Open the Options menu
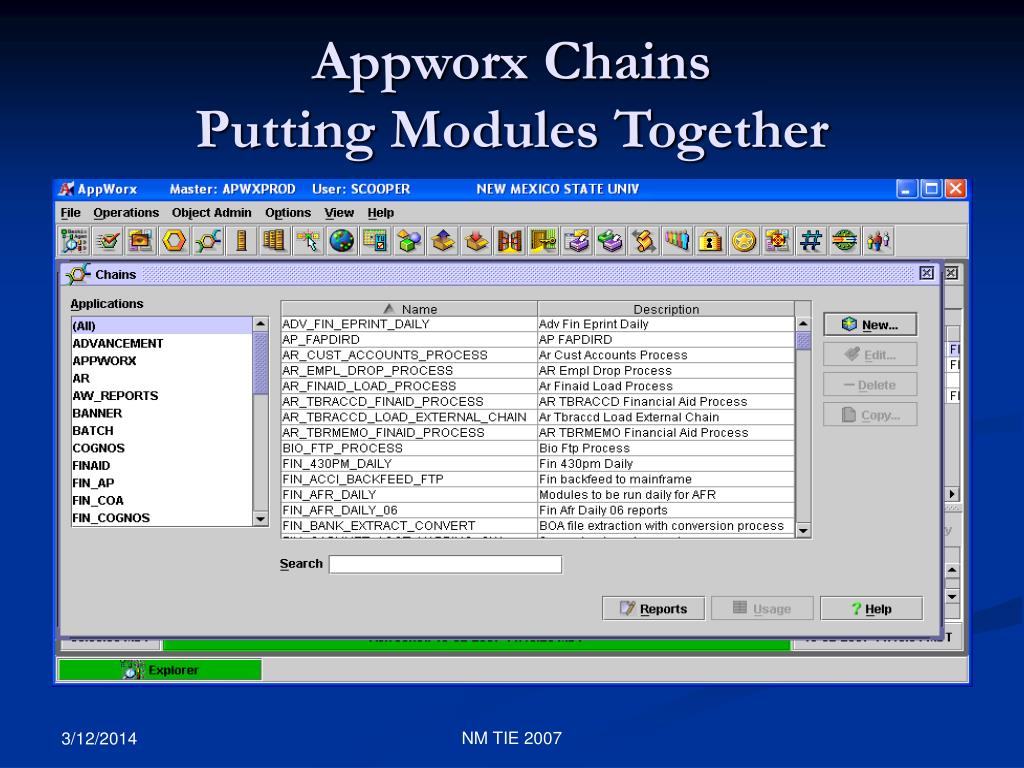The height and width of the screenshot is (768, 1024). (x=288, y=213)
